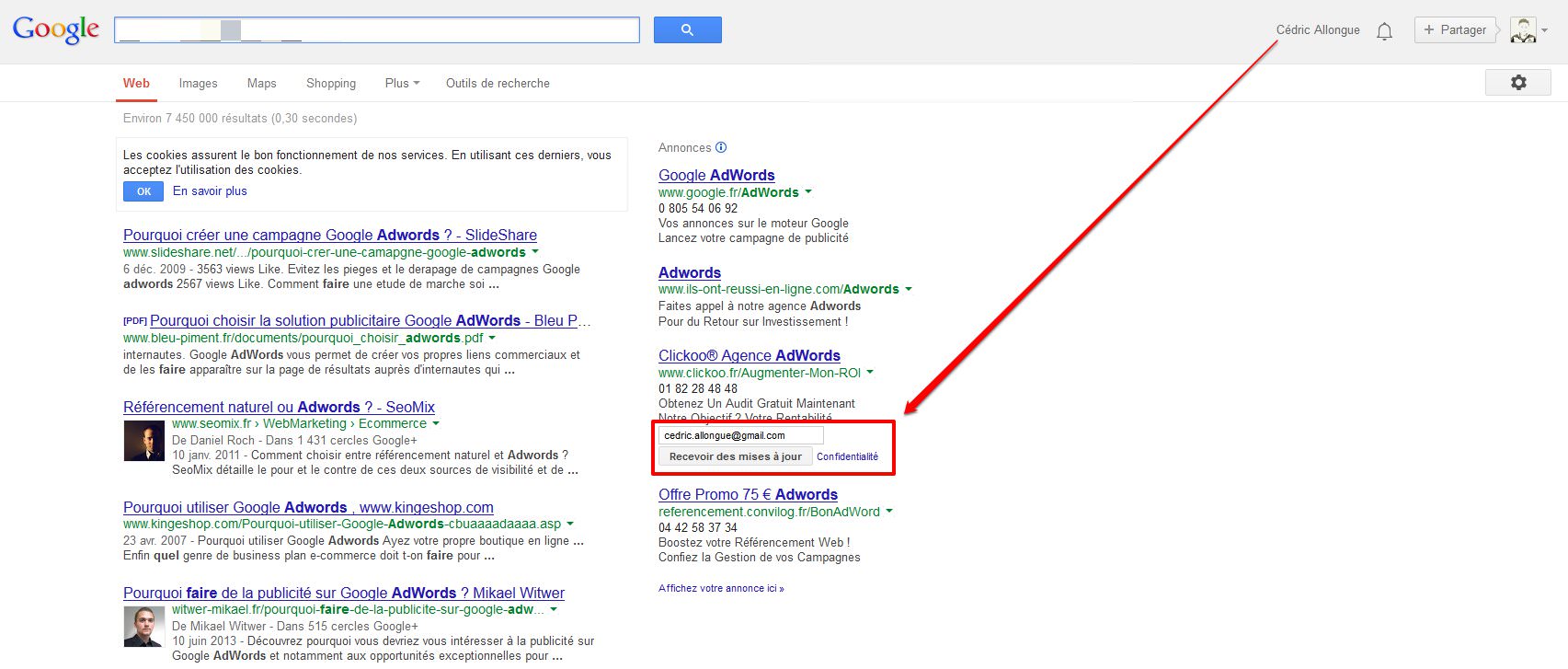Image resolution: width=1568 pixels, height=669 pixels.
Task: Expand the www.google.fr/AdWords ad dropdown arrow
Action: coord(808,192)
